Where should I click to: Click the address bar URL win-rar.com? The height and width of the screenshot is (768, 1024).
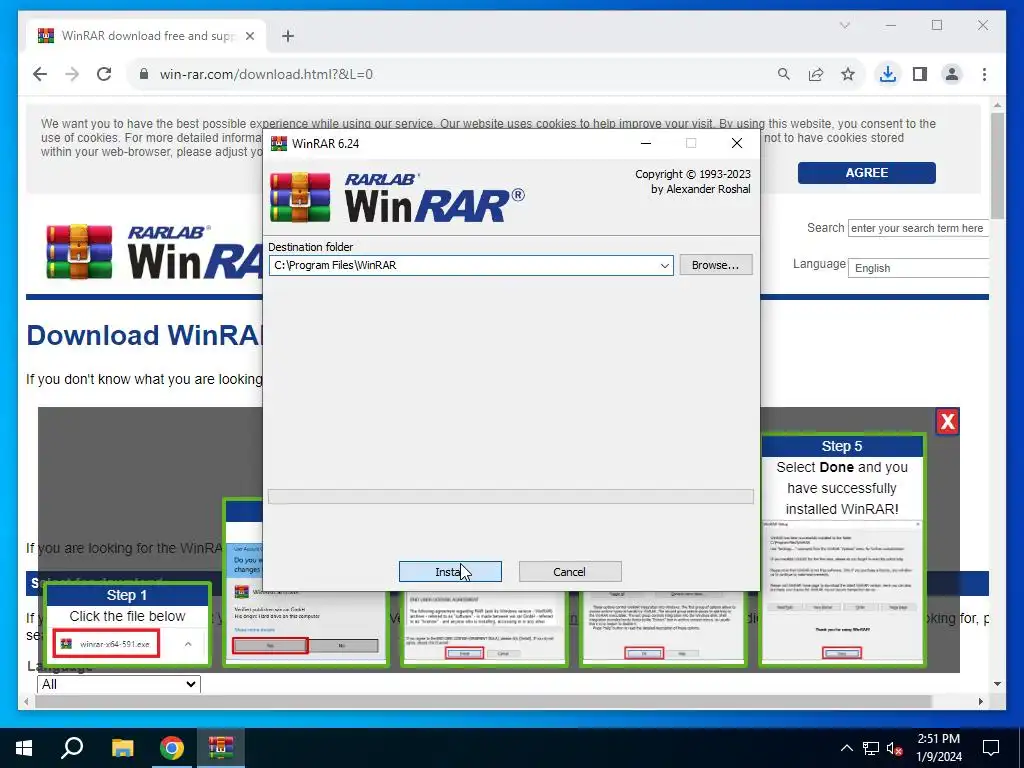click(x=266, y=74)
